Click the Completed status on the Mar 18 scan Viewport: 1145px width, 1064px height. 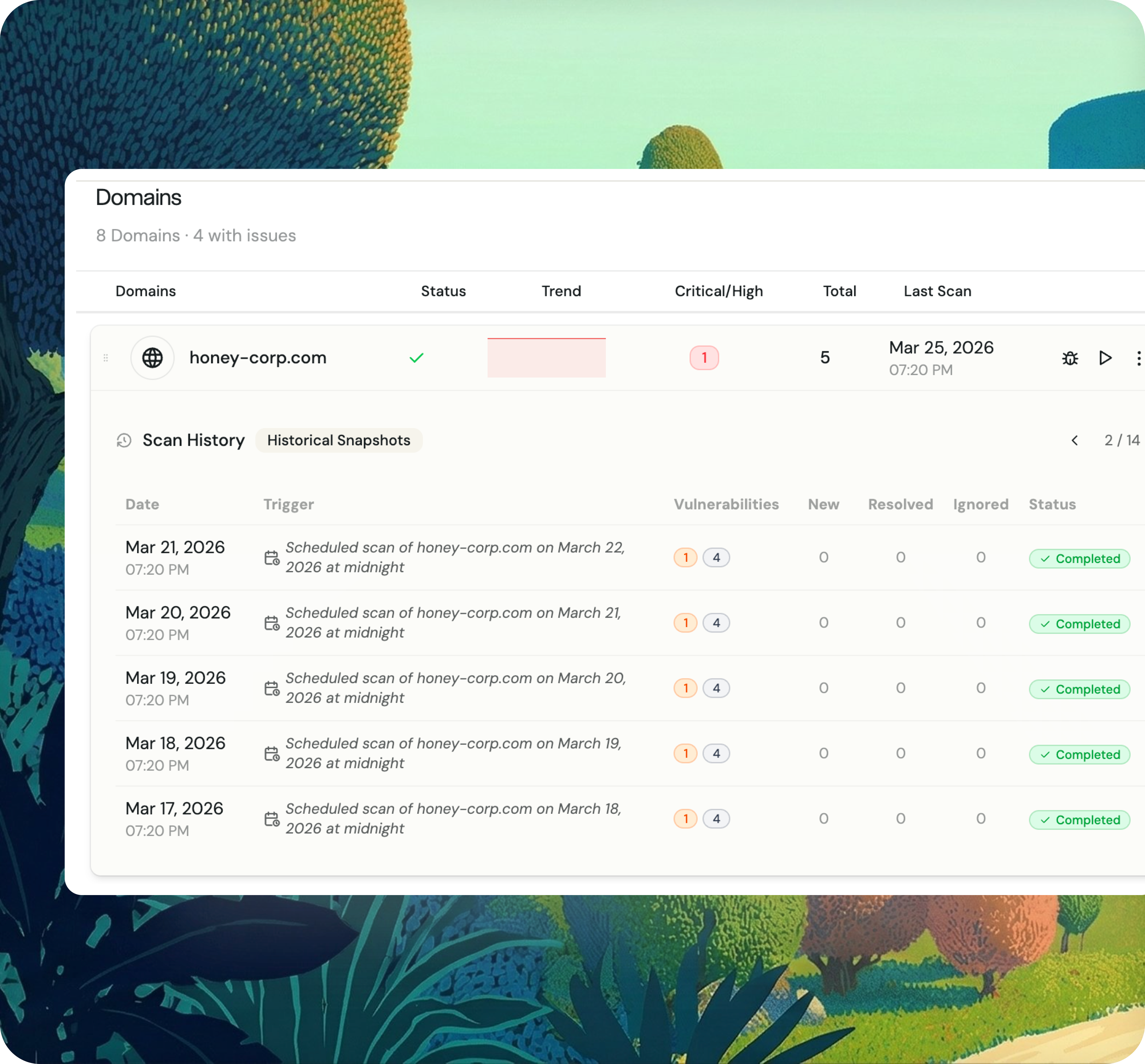[x=1079, y=754]
